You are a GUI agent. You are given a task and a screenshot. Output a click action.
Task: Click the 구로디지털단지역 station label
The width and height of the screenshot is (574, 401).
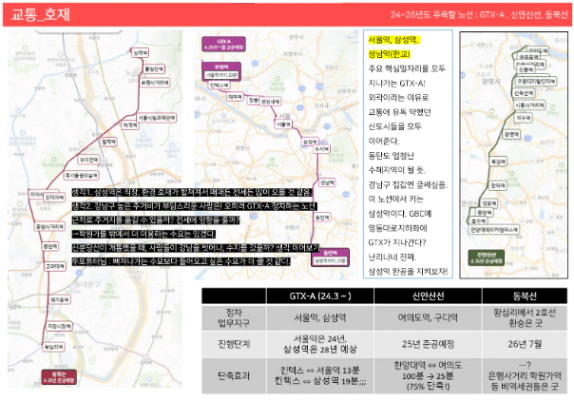[536, 81]
